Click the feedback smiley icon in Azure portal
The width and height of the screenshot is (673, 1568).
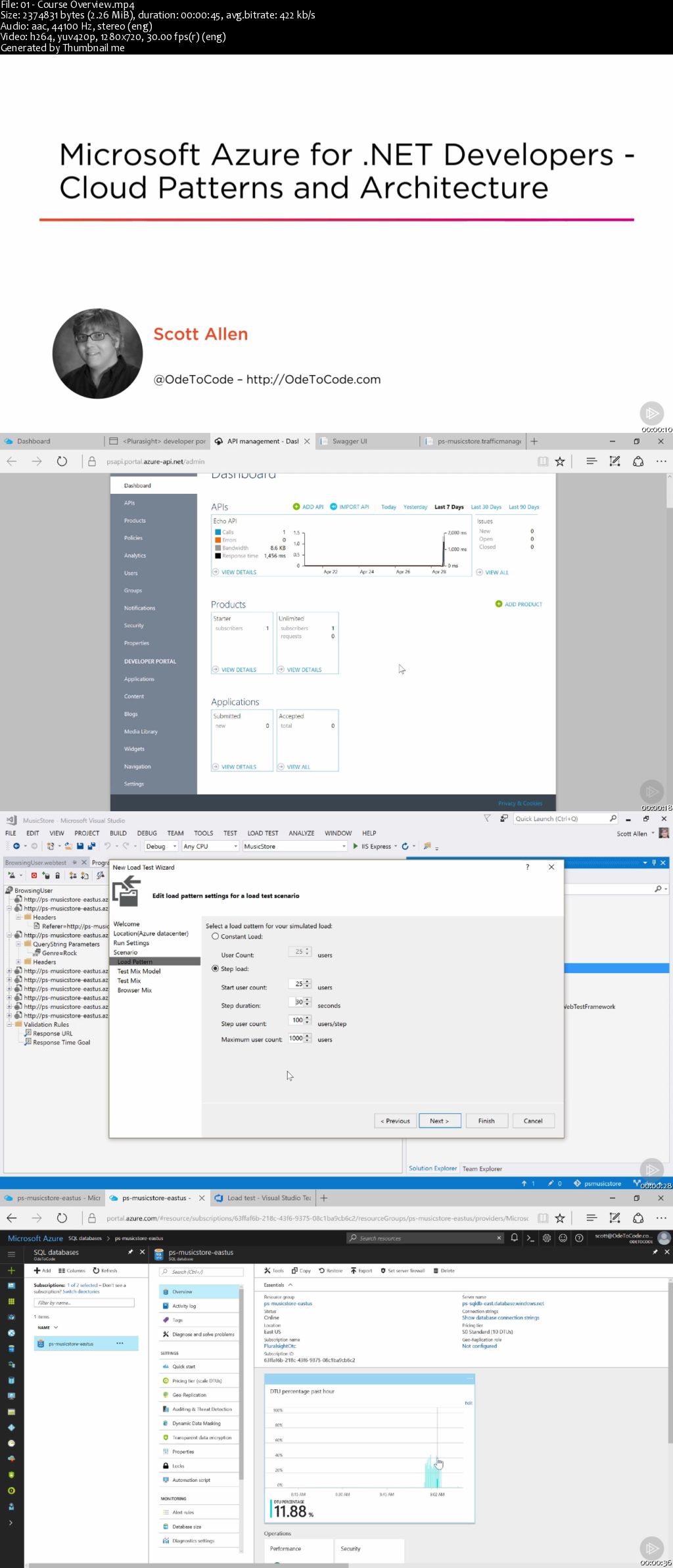pos(563,1238)
